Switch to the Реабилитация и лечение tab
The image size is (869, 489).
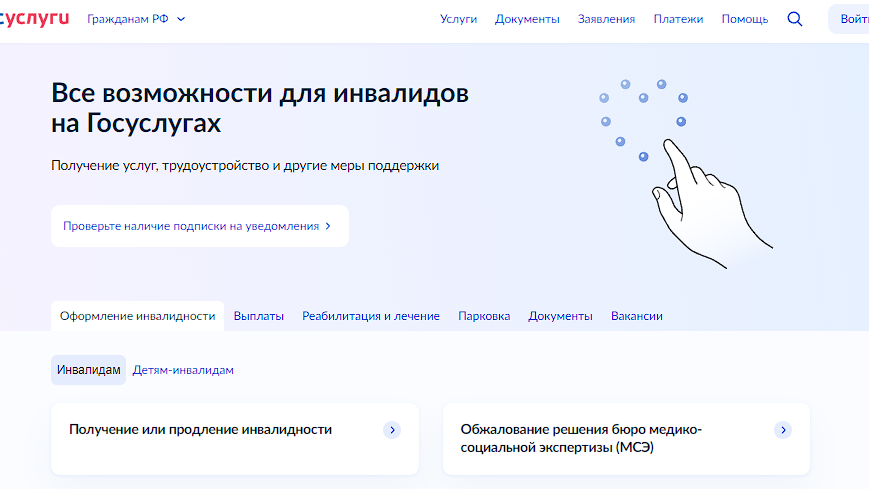pyautogui.click(x=371, y=316)
